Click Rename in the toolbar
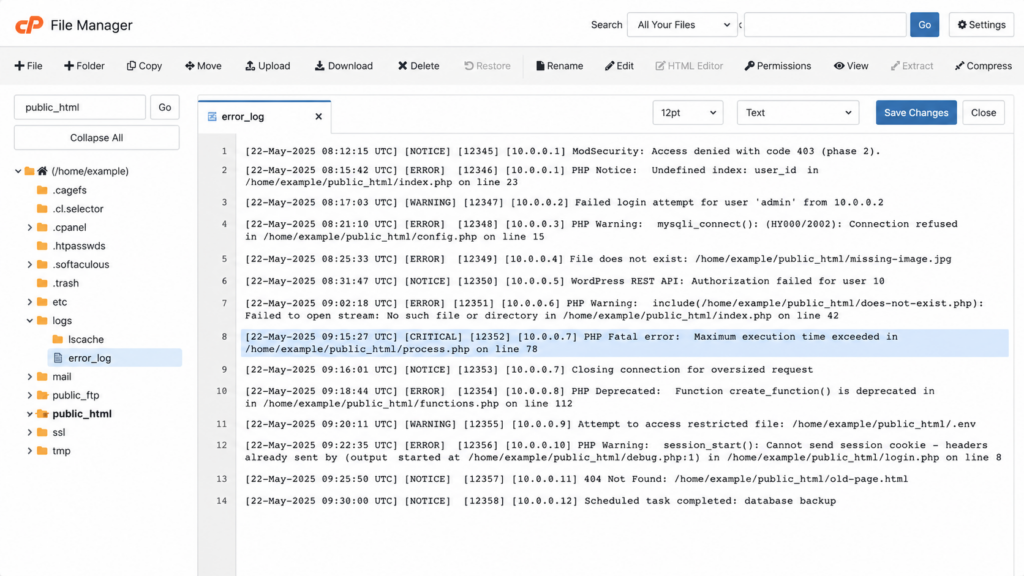This screenshot has width=1024, height=576. tap(560, 66)
